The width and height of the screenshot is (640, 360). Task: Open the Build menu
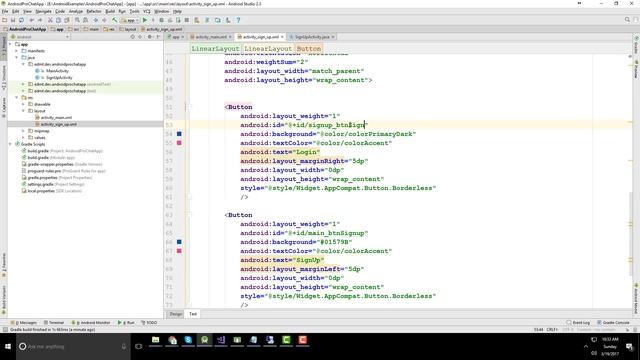[x=110, y=11]
